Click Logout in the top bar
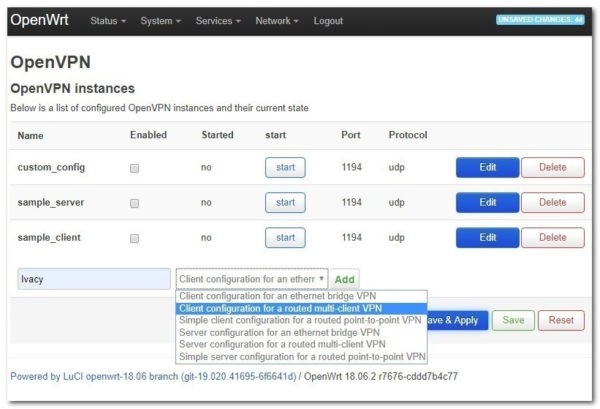 coord(328,21)
